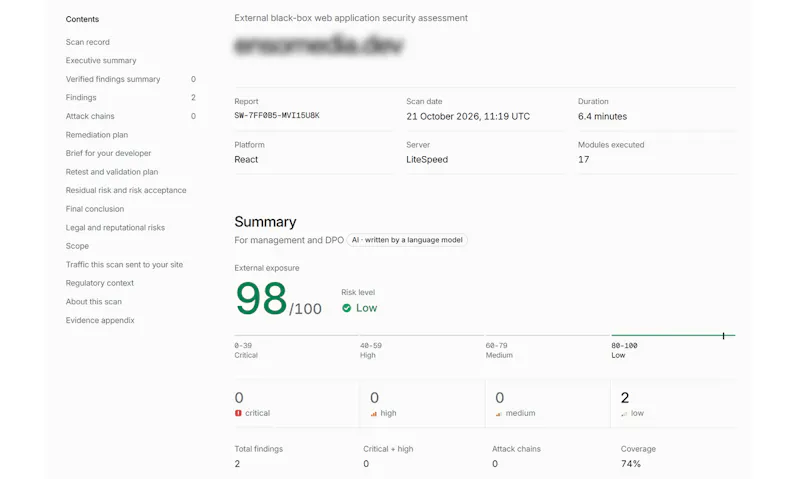
Task: Open About this scan link
Action: click(x=93, y=301)
